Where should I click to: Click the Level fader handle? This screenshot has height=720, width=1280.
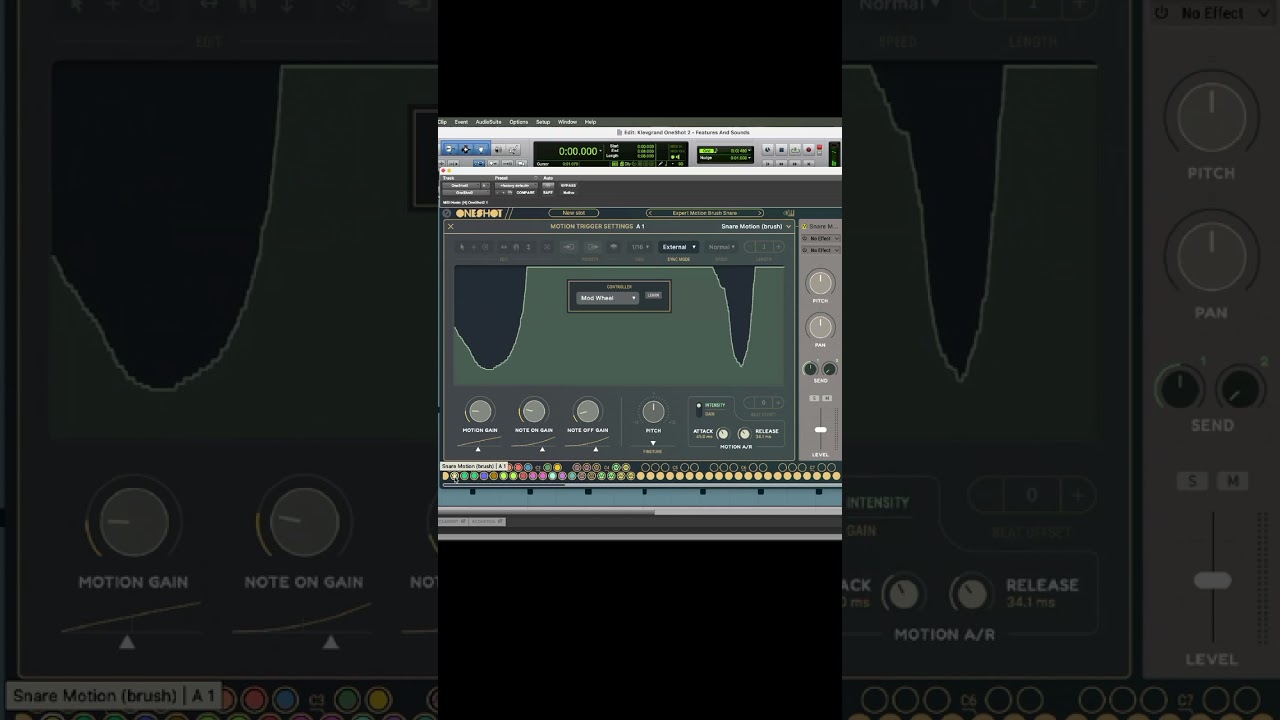coord(820,430)
